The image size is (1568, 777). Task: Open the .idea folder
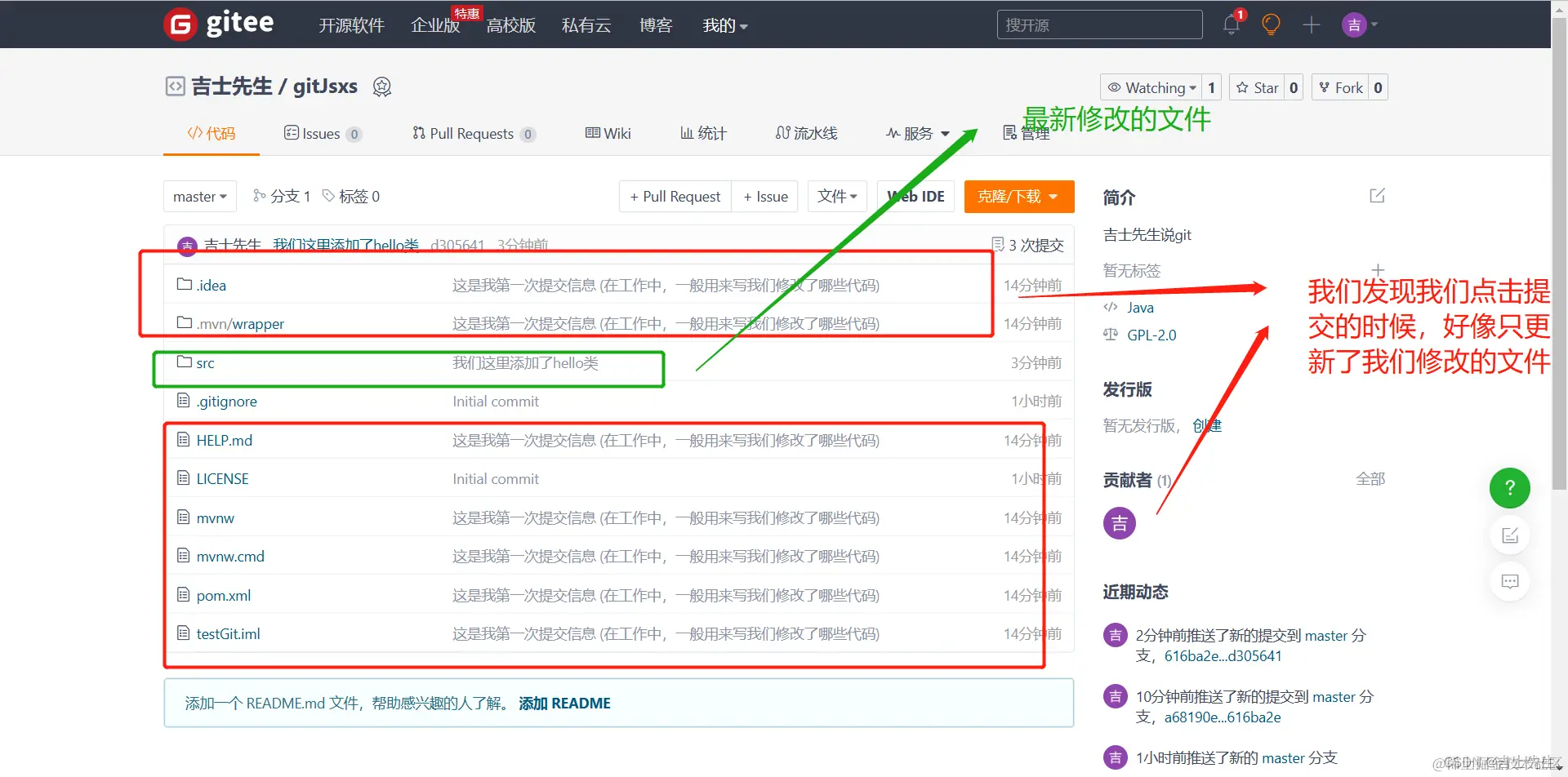(212, 285)
